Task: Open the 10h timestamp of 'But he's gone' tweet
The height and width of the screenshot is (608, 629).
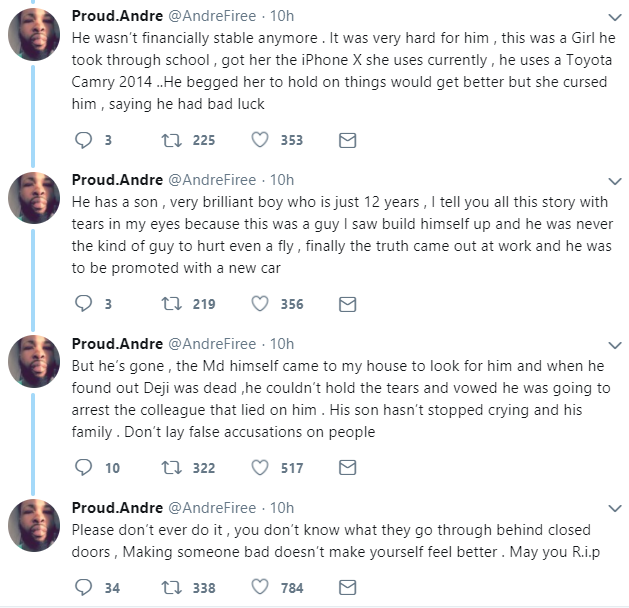Action: click(282, 343)
